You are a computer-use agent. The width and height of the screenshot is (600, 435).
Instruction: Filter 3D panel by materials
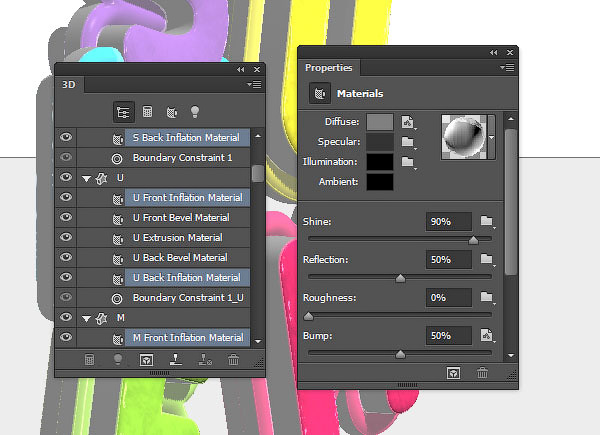[172, 112]
